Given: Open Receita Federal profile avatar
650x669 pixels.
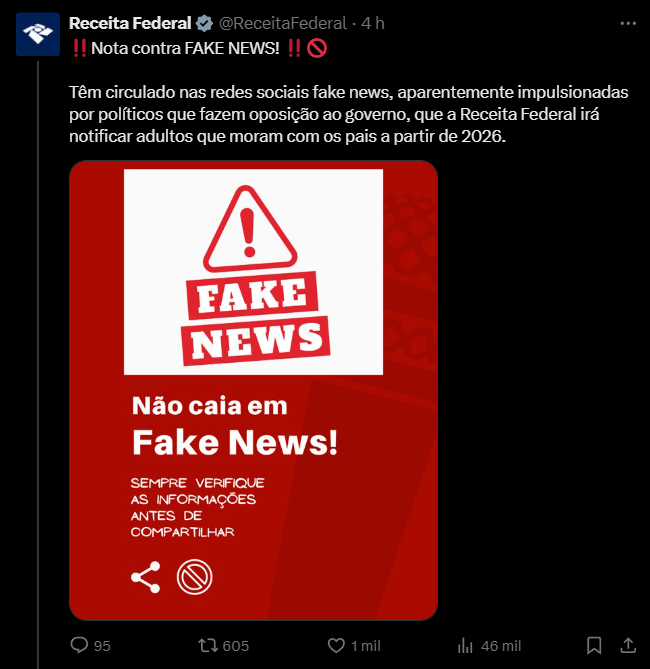Looking at the screenshot, I should pos(38,34).
